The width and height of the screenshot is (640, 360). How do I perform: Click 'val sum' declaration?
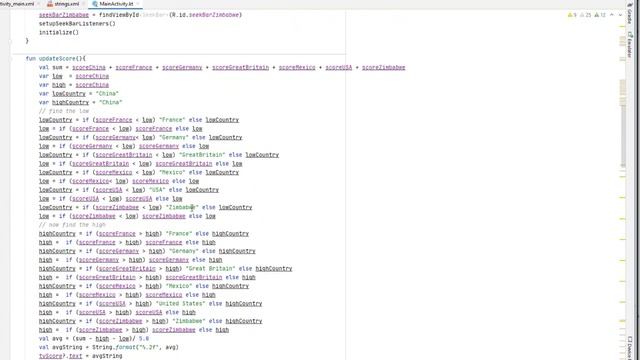click(51, 67)
